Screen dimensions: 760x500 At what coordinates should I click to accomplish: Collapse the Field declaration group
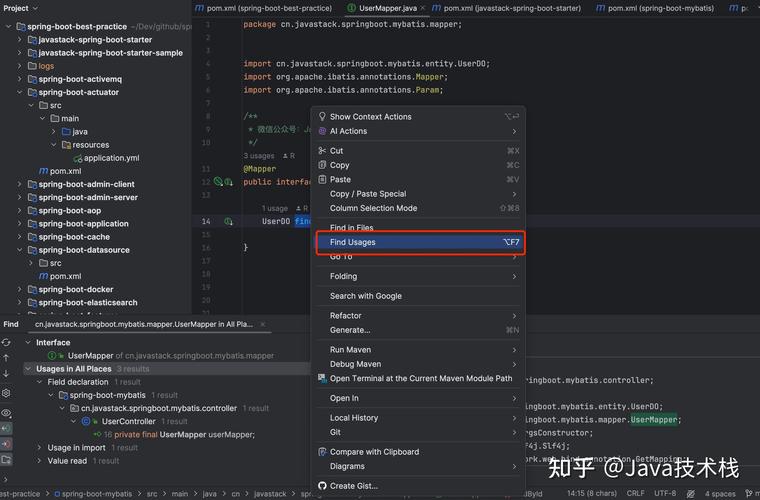(39, 382)
